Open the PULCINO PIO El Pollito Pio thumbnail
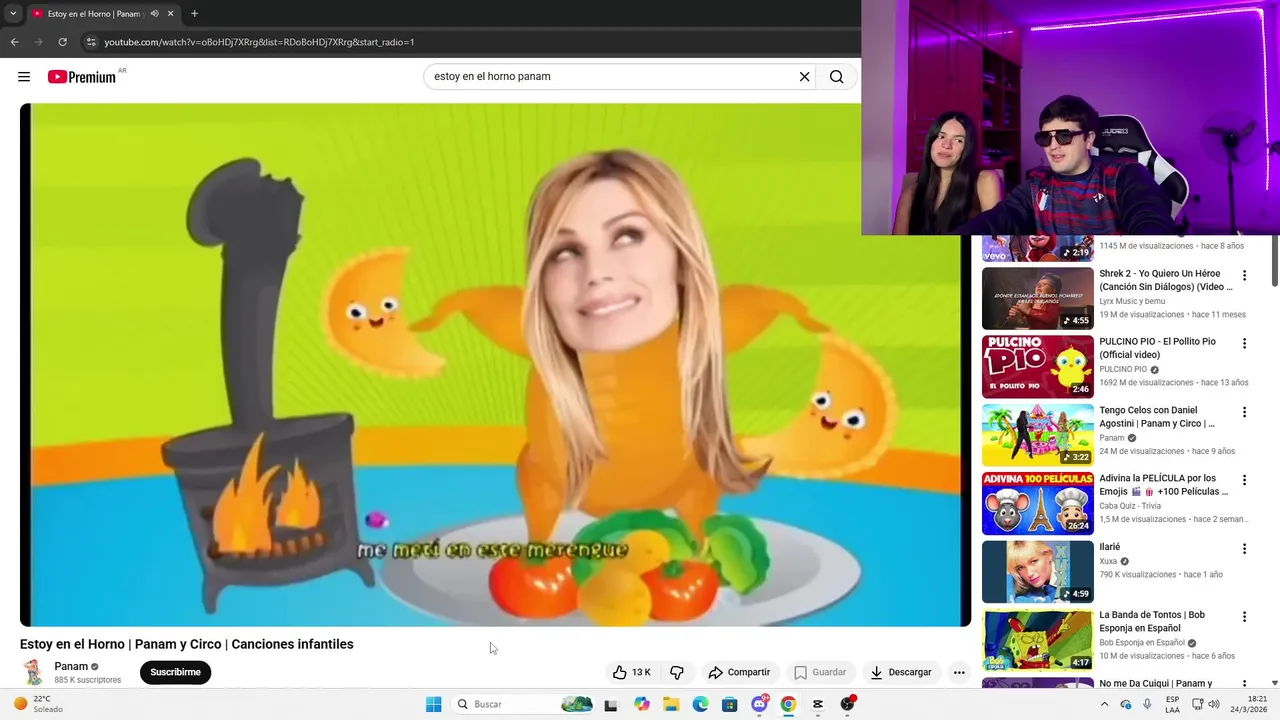The height and width of the screenshot is (720, 1280). (1037, 366)
